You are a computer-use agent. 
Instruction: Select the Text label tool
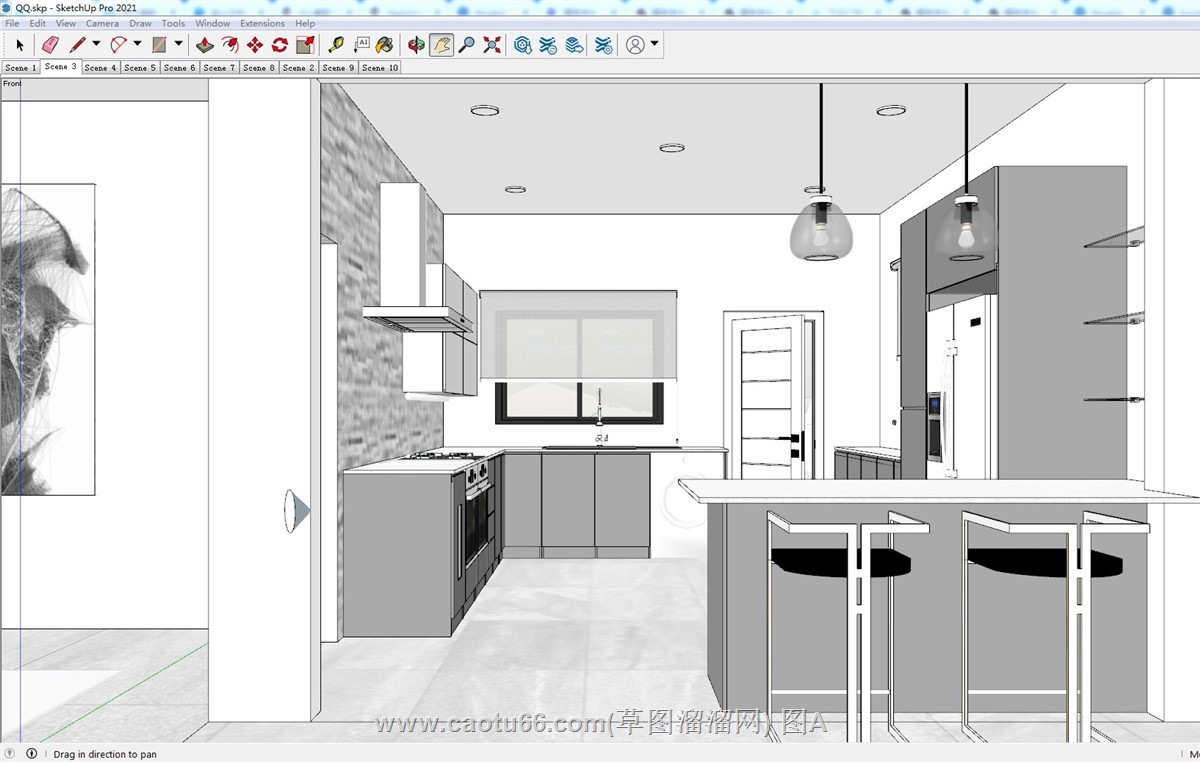tap(361, 45)
